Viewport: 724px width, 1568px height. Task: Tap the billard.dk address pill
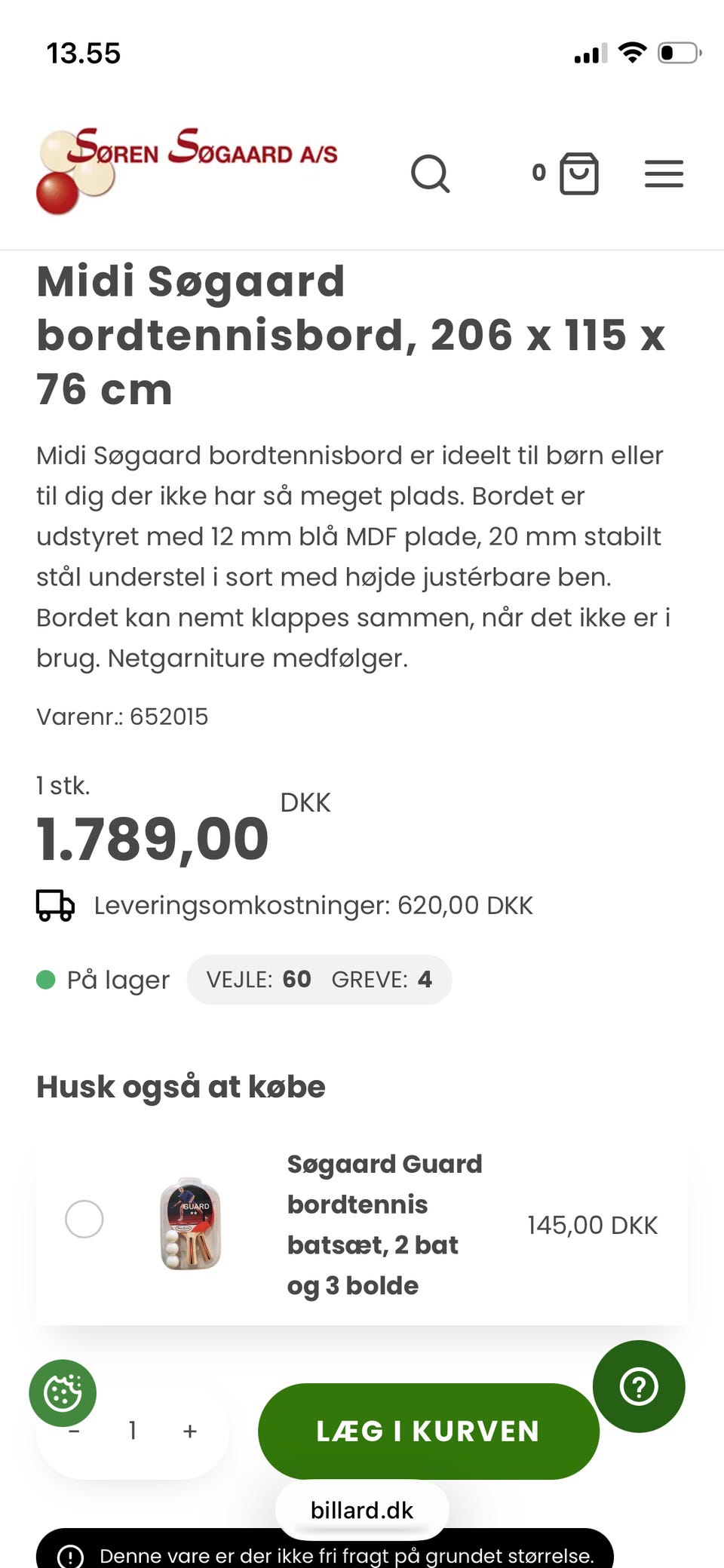click(x=362, y=1510)
